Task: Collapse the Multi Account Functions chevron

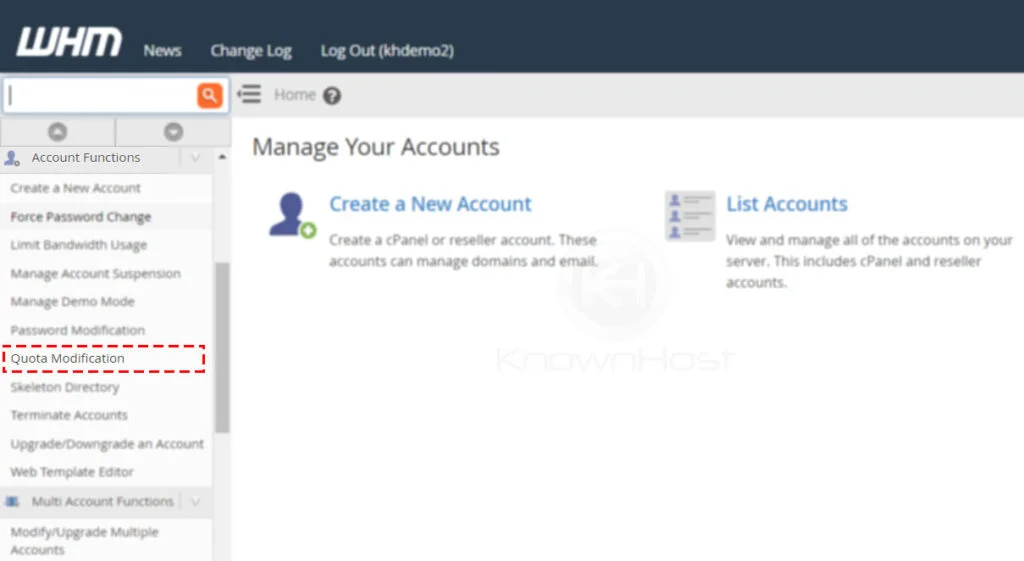Action: pyautogui.click(x=195, y=502)
